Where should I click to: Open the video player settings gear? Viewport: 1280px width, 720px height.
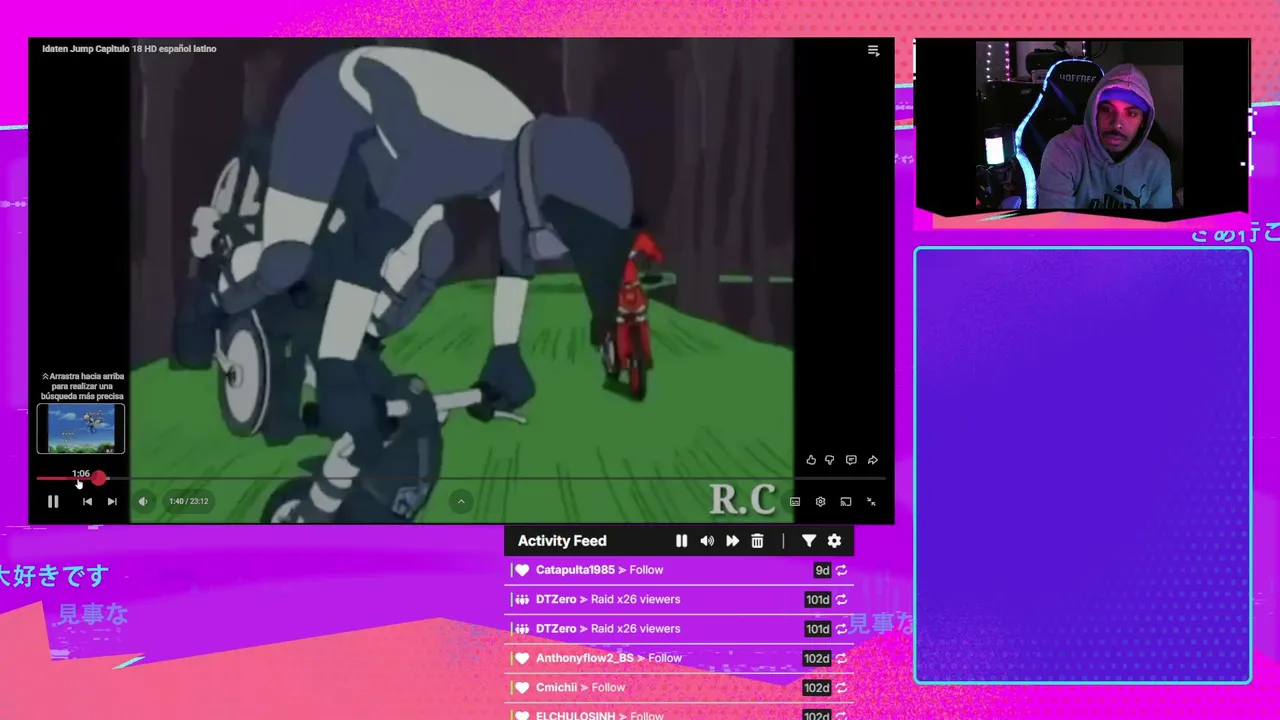point(820,501)
